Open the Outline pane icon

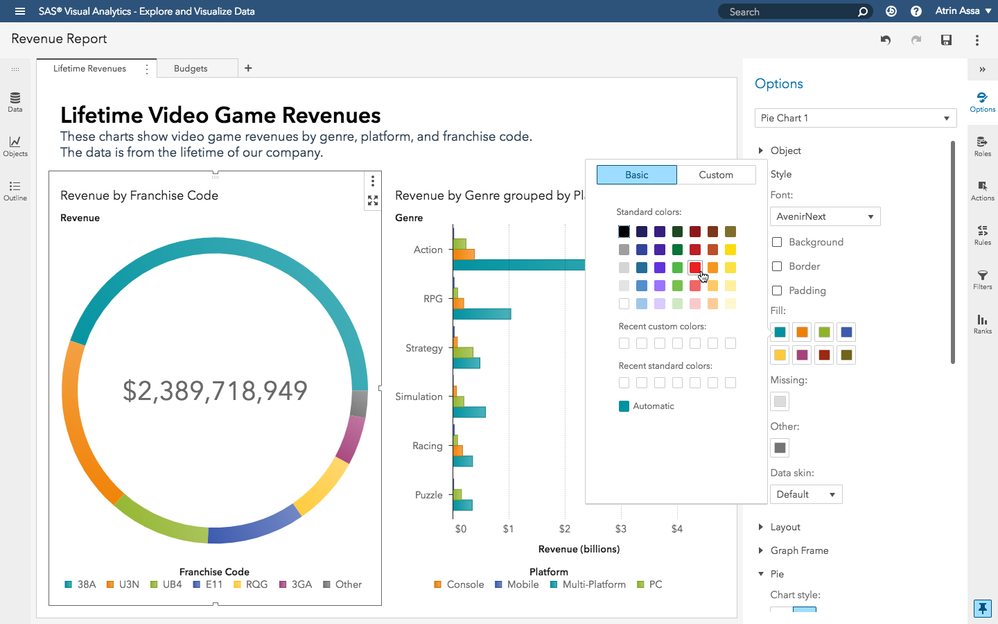click(15, 190)
